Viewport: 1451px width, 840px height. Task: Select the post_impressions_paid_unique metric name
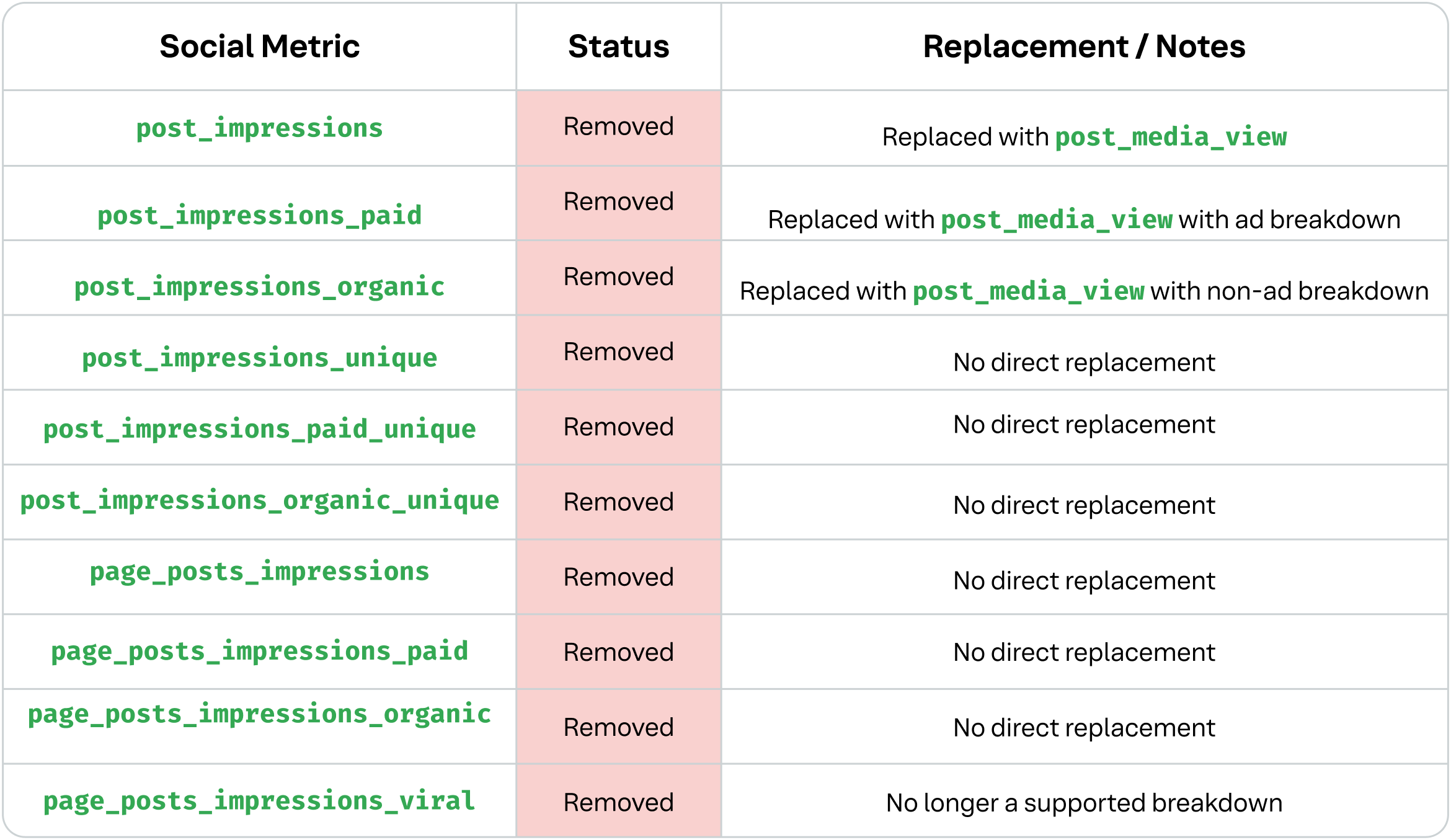259,429
